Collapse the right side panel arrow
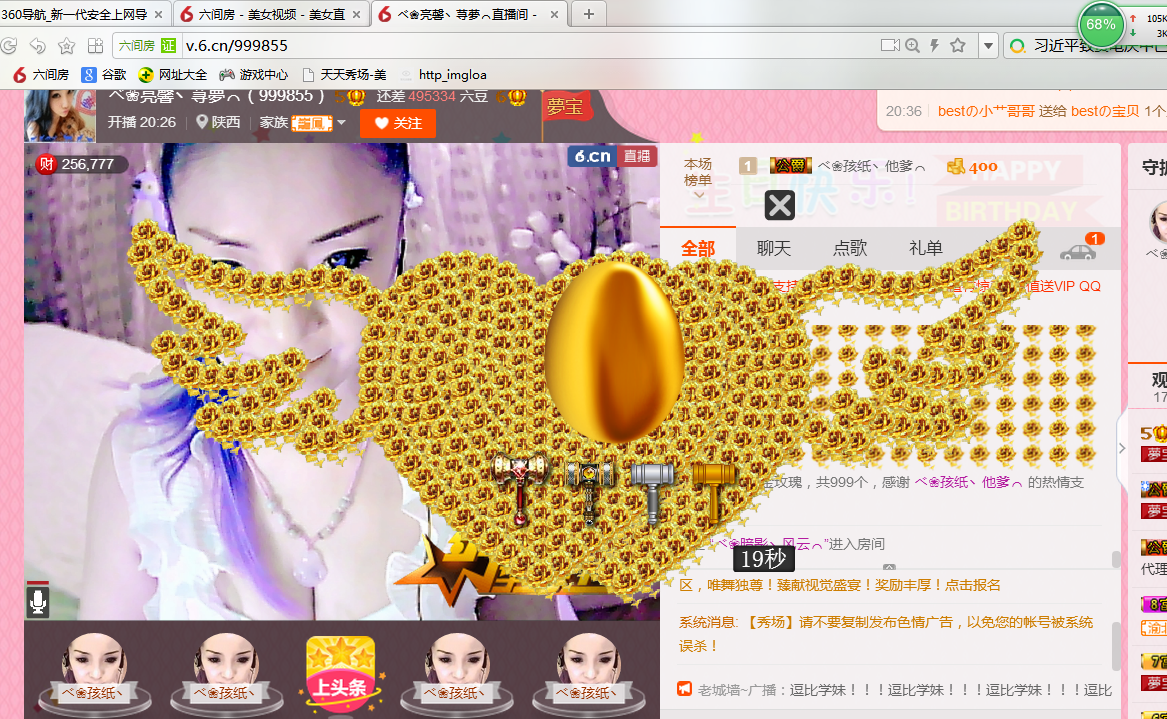The width and height of the screenshot is (1167, 719). pos(1122,448)
